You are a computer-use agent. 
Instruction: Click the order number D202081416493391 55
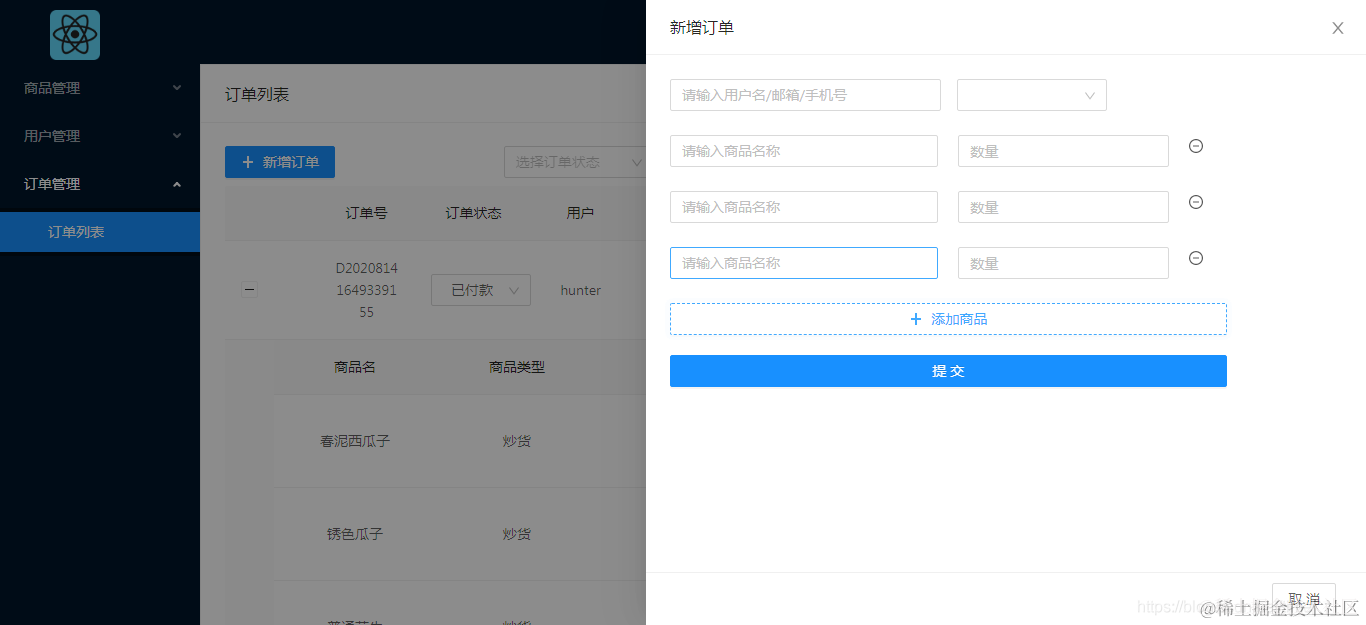tap(366, 290)
